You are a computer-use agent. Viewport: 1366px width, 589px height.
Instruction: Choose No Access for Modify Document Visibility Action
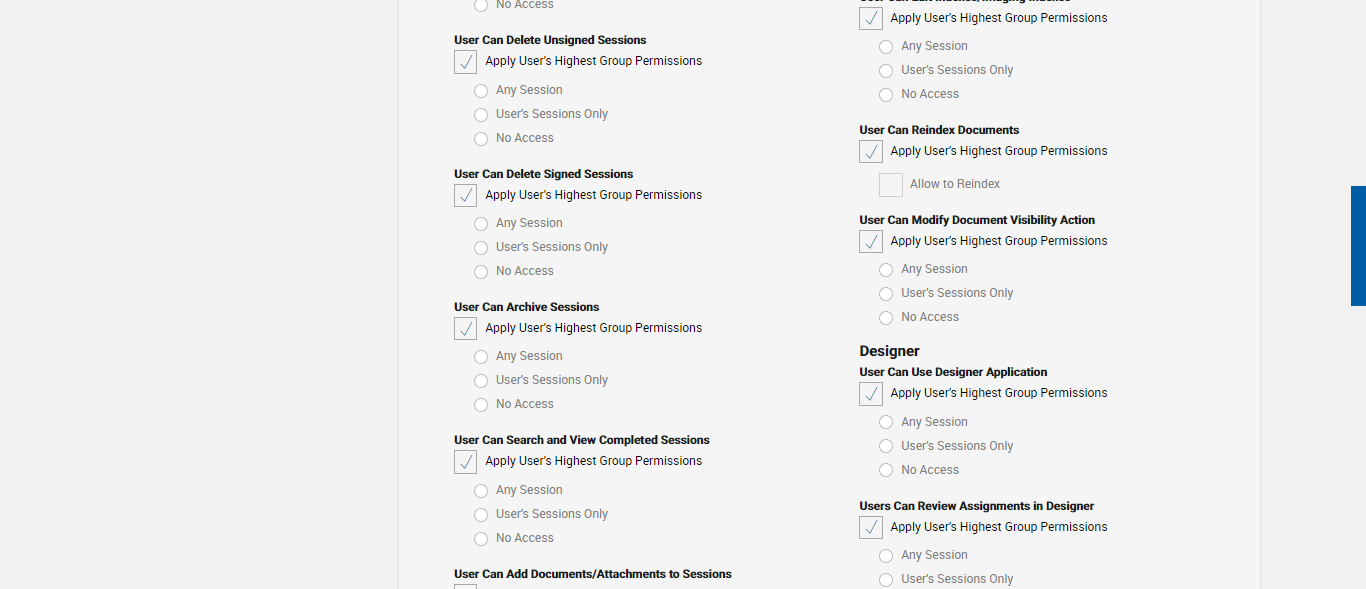(886, 318)
